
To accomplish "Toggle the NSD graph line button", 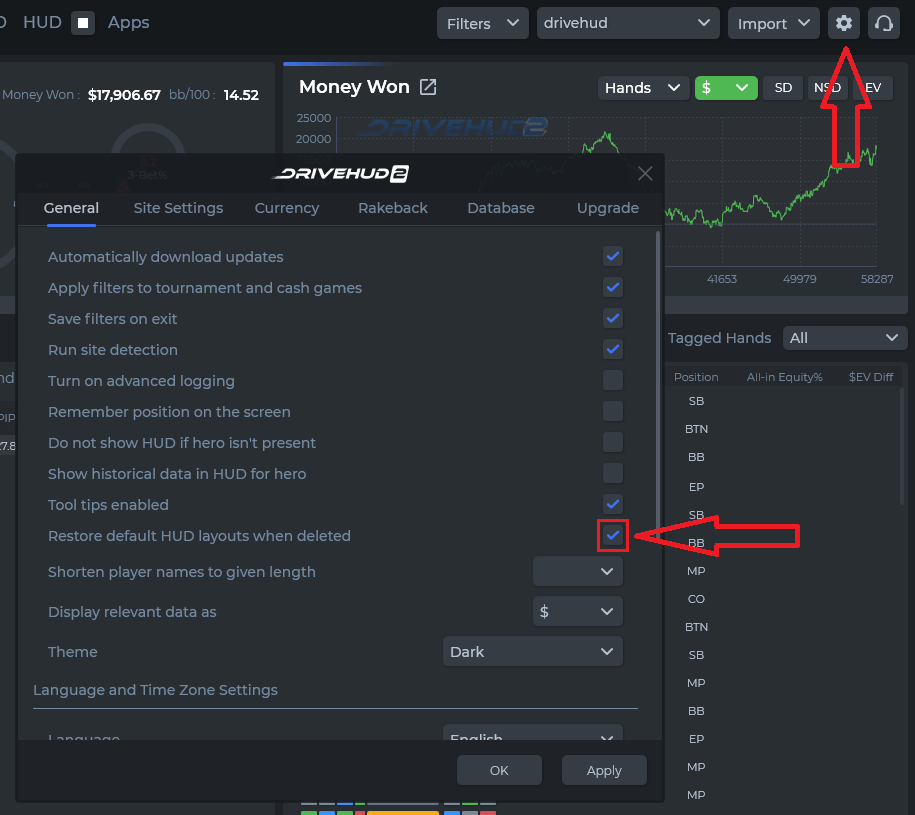I will click(827, 88).
